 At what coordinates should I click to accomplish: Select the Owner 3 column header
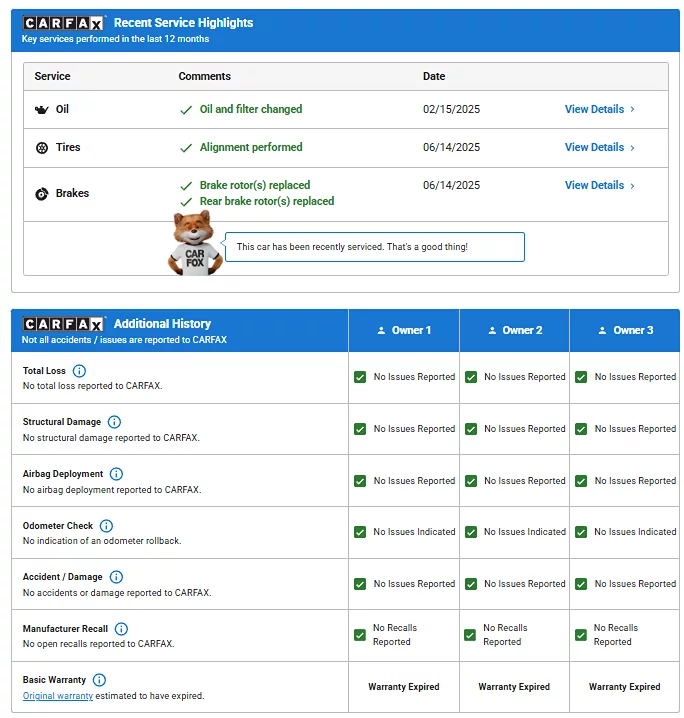(x=624, y=331)
